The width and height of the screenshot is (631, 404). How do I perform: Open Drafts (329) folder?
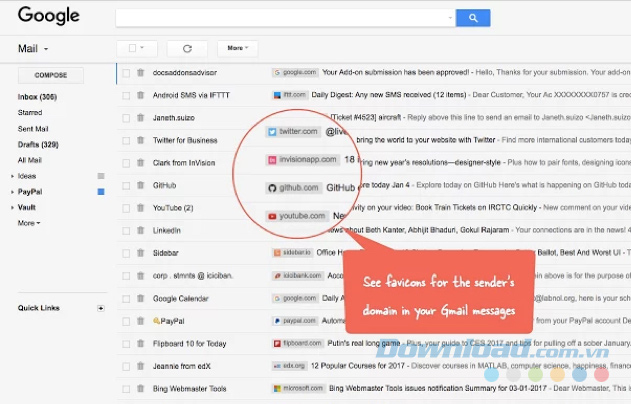click(38, 144)
